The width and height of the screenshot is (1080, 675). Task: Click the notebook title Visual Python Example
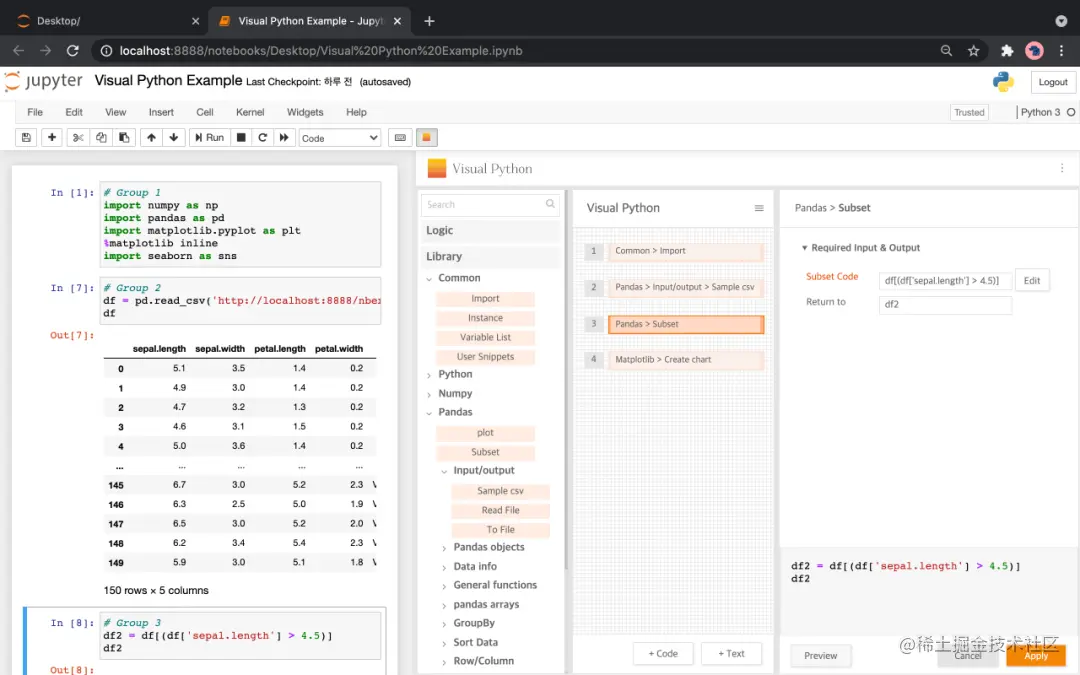tap(168, 81)
